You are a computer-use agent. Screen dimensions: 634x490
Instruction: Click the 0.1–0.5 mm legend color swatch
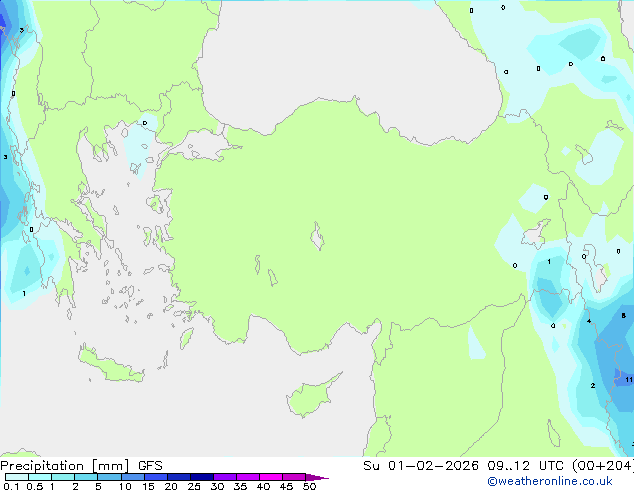[17, 477]
